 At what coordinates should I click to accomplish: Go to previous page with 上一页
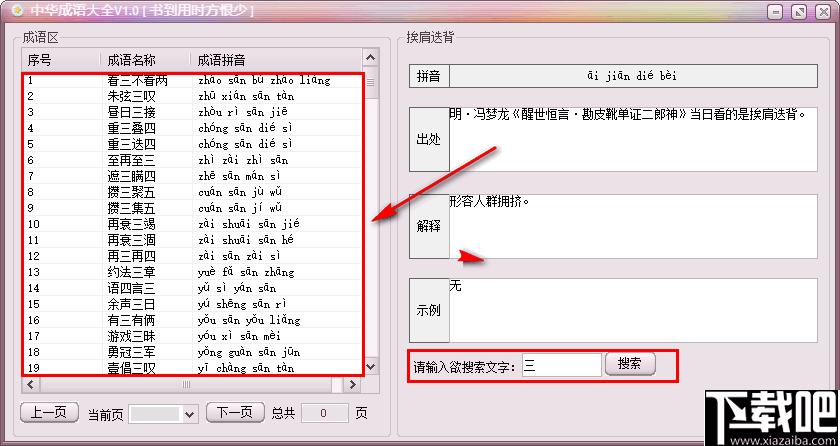pyautogui.click(x=49, y=412)
